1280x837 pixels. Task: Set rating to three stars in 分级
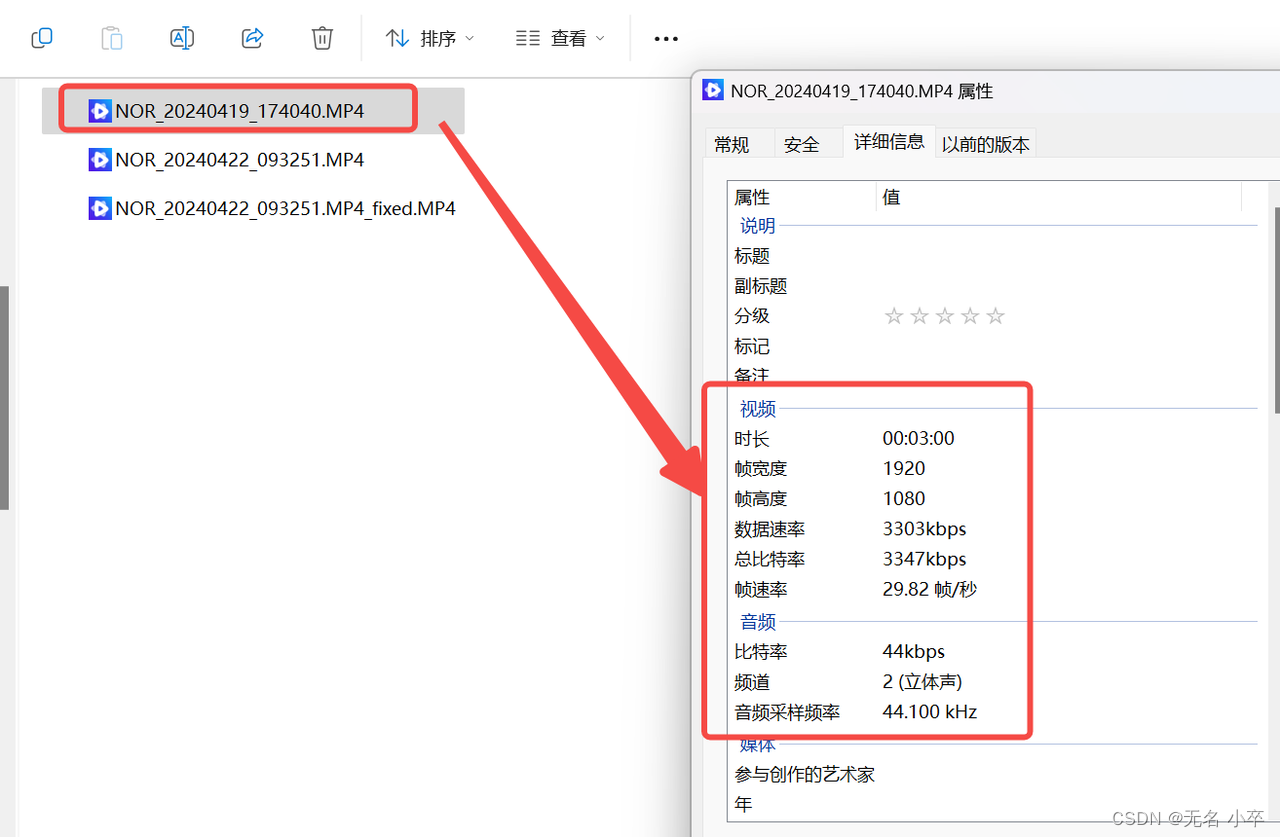[944, 315]
